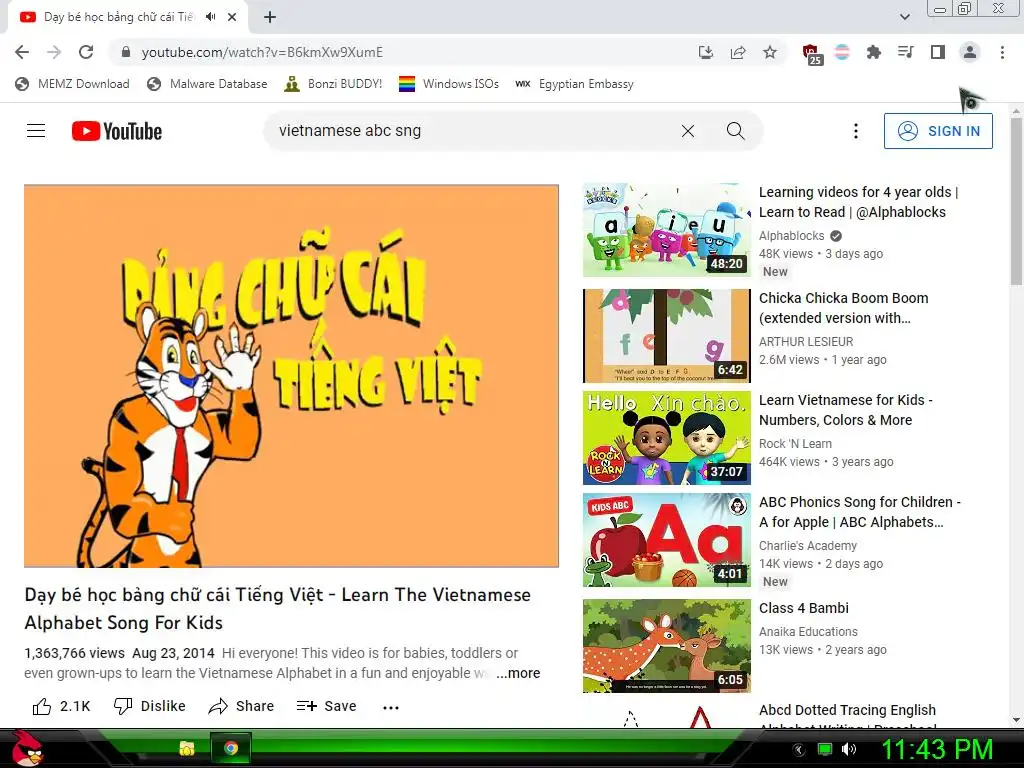
Task: Open YouTube settings three-dot menu
Action: 856,131
